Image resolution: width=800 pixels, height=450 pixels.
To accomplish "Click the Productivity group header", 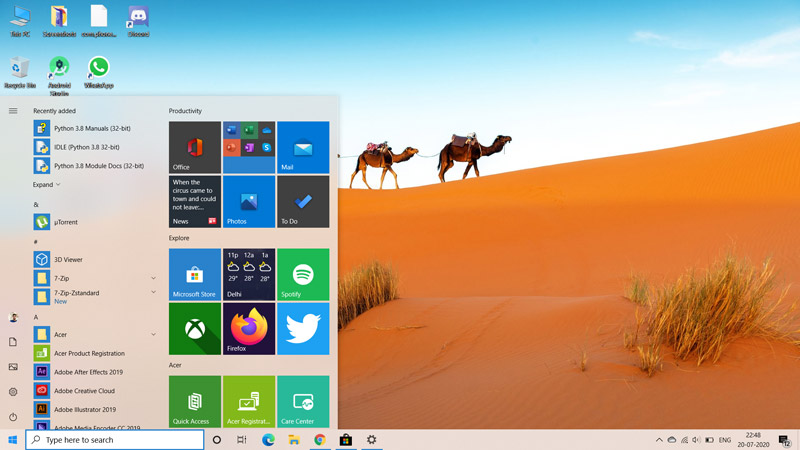I will 185,111.
